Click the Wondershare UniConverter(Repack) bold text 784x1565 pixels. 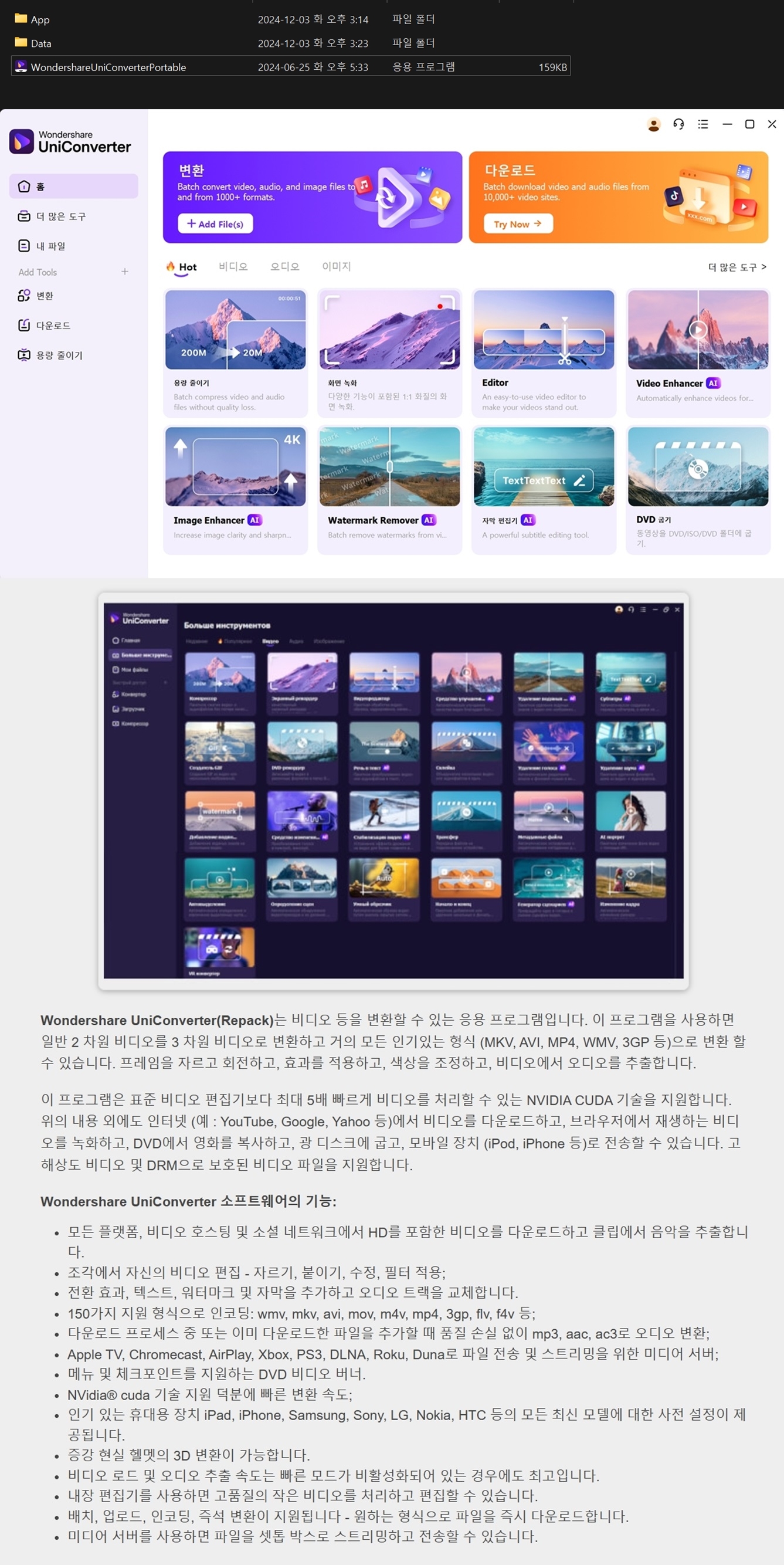point(157,1020)
